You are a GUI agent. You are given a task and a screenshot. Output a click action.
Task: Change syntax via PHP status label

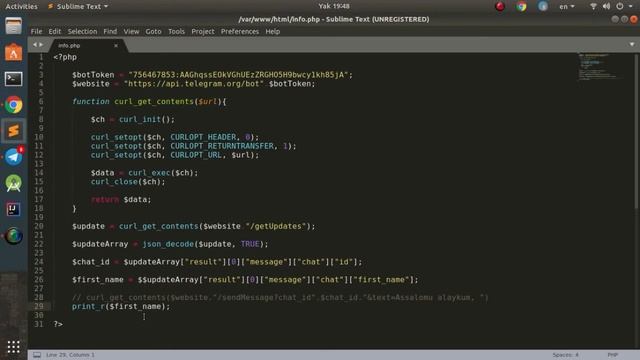(x=612, y=355)
